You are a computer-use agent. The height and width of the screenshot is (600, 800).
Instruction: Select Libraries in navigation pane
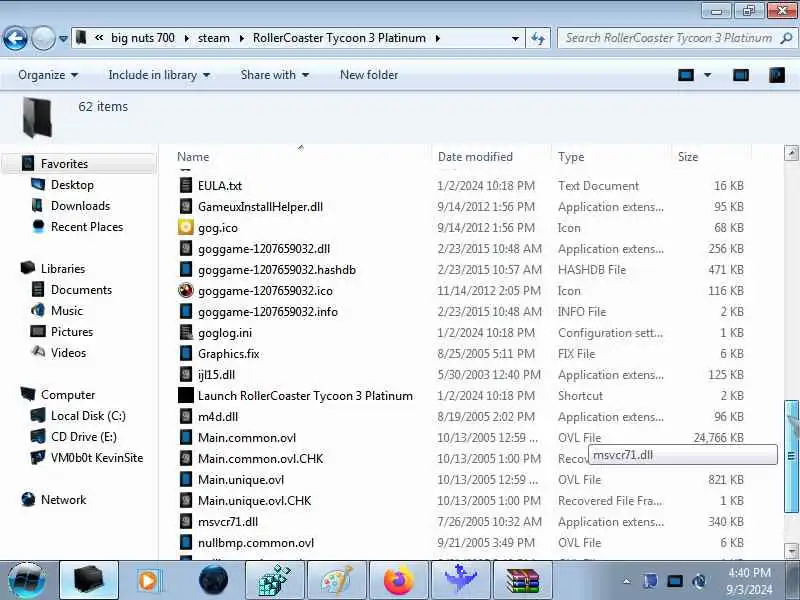coord(63,268)
